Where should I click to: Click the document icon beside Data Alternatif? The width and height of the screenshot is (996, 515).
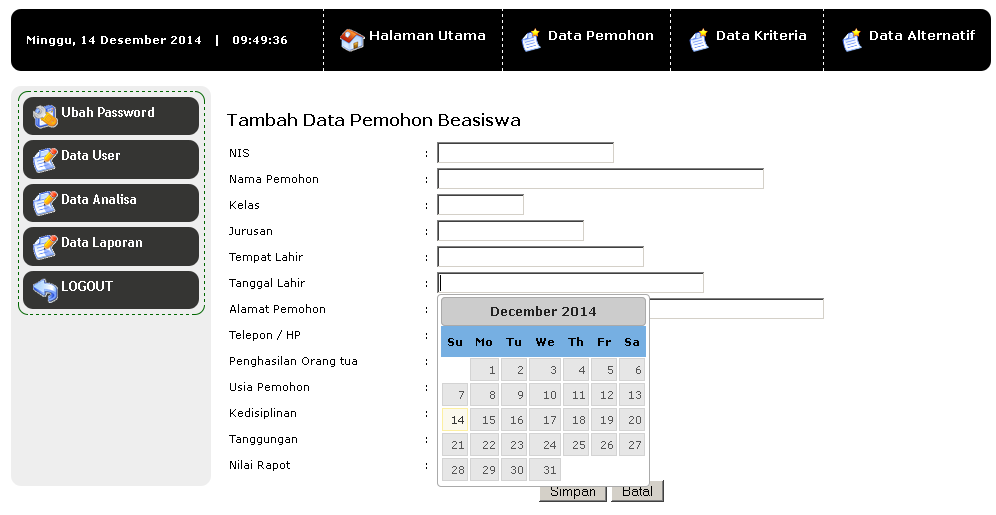pos(852,40)
